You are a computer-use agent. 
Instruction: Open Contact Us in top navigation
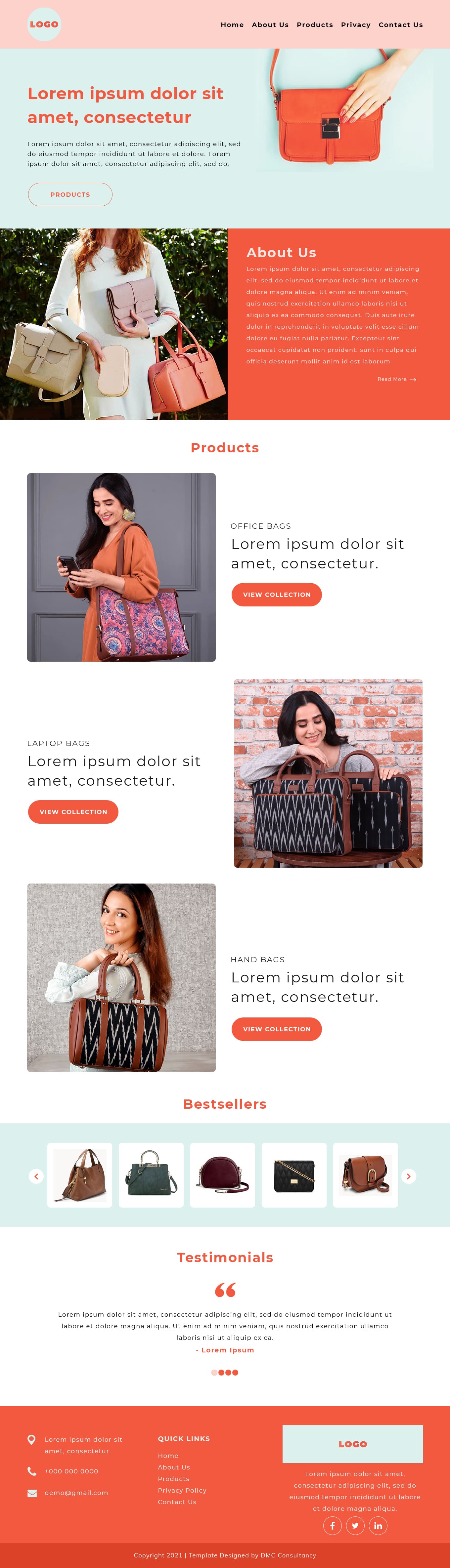(401, 25)
